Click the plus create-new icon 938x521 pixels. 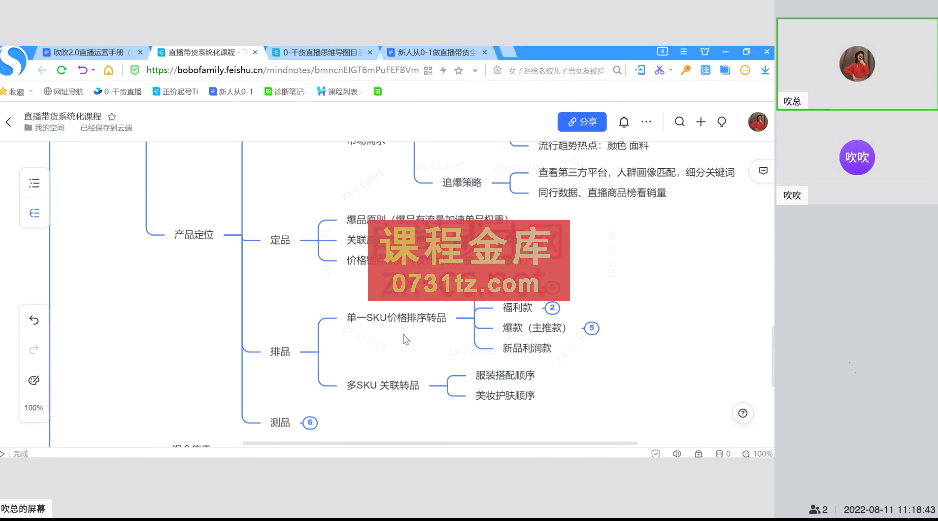click(x=701, y=122)
